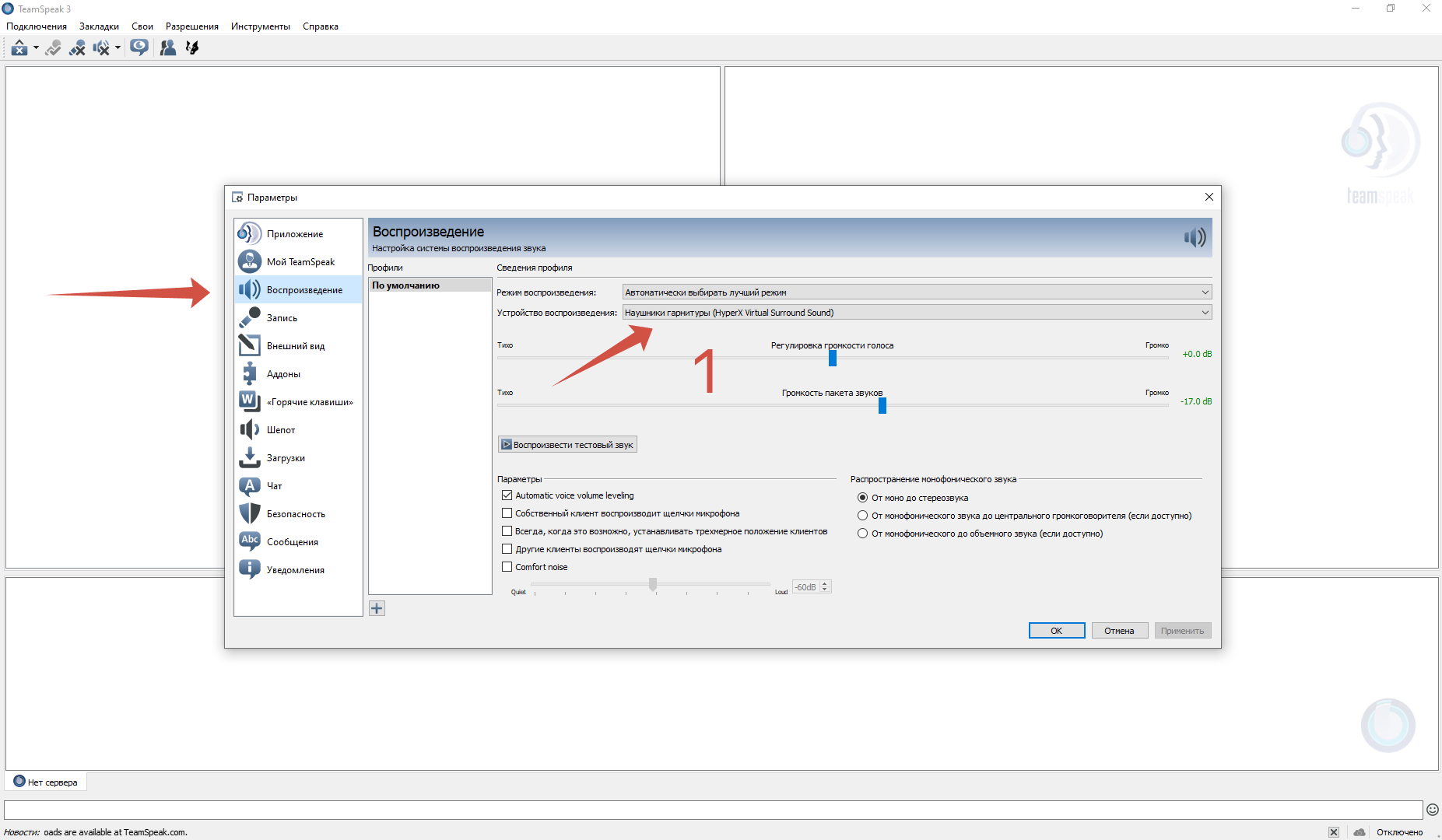Viewport: 1442px width, 840px height.
Task: Expand the away status toolbar dropdown arrow
Action: tap(36, 48)
